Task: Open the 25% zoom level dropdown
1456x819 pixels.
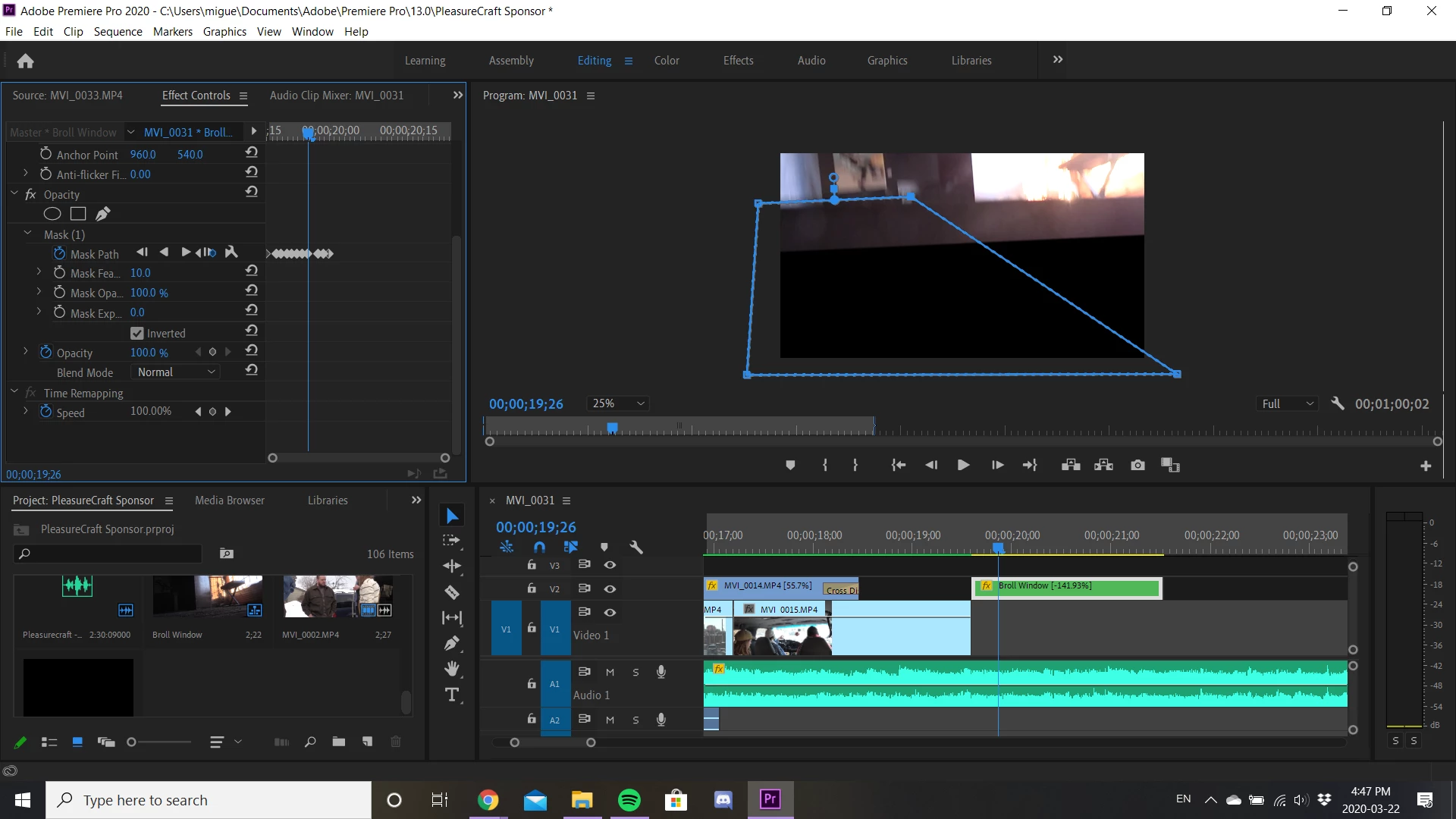Action: tap(619, 403)
